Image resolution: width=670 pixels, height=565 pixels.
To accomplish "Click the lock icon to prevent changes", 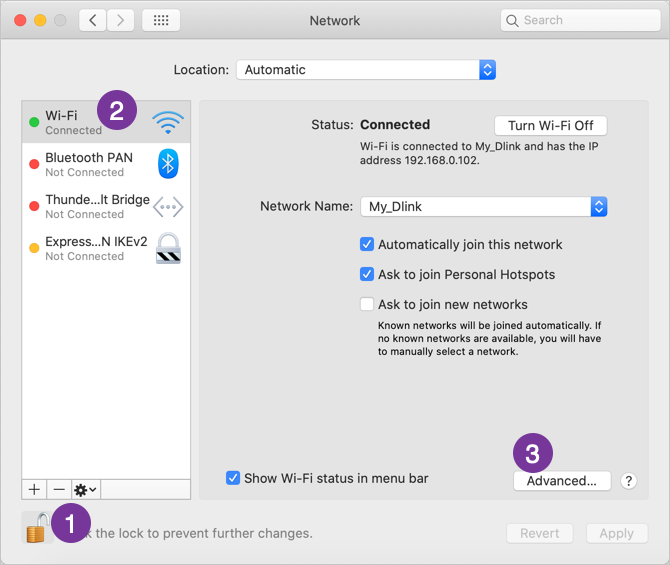I will pos(35,528).
